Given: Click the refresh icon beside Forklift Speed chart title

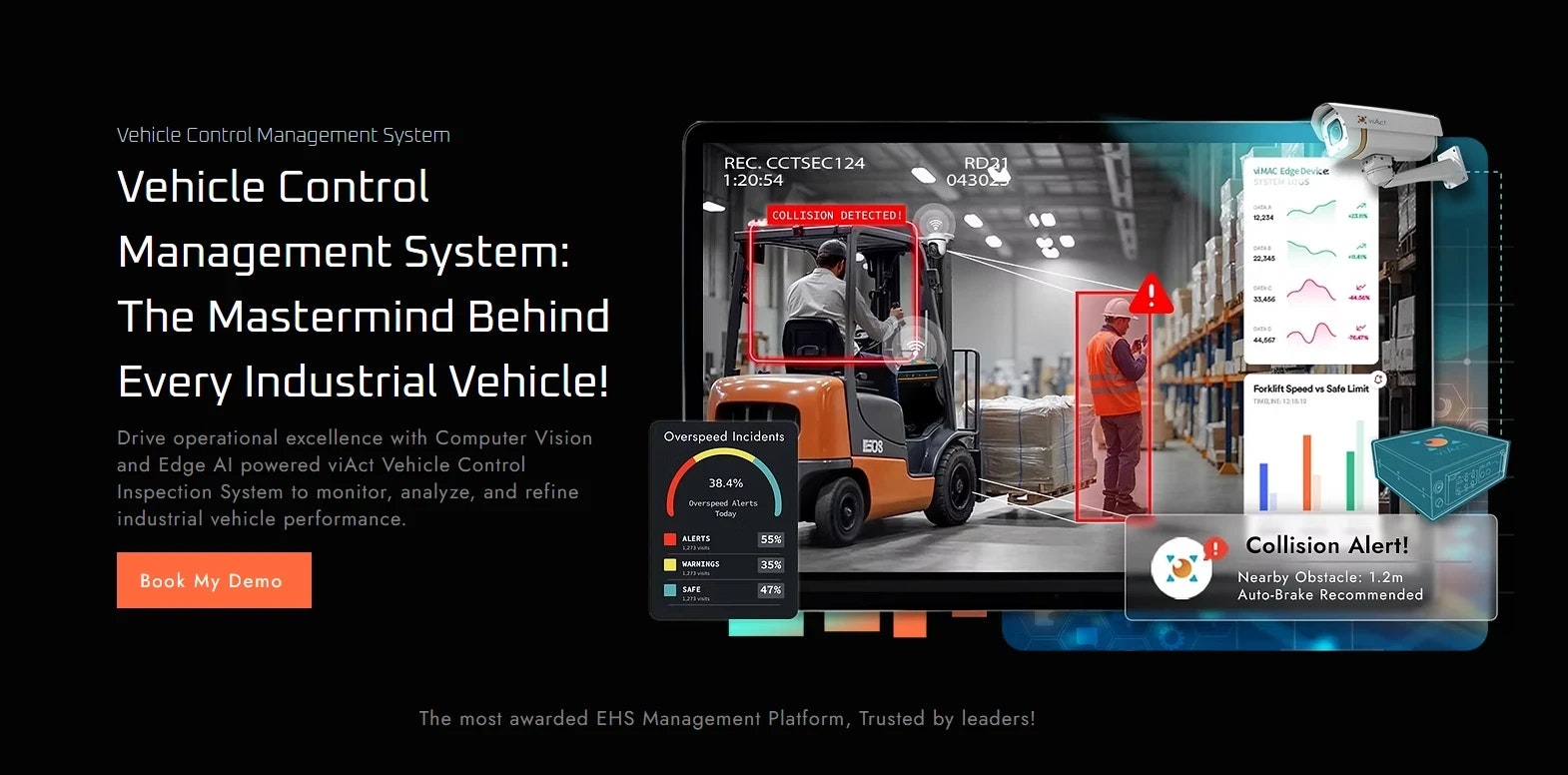Looking at the screenshot, I should [1378, 380].
